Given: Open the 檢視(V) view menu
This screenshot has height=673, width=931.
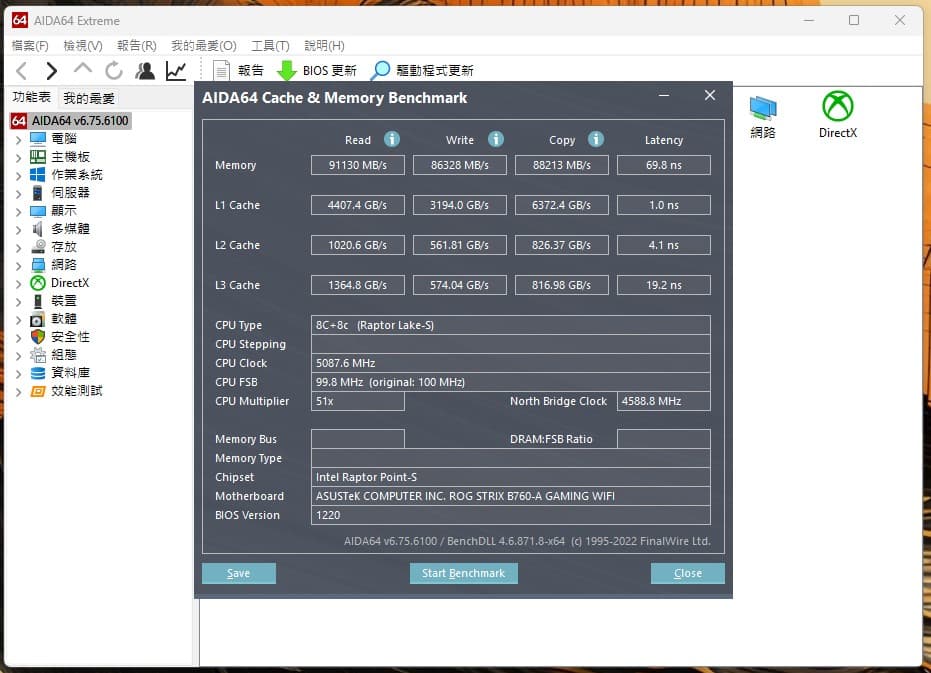Looking at the screenshot, I should (x=83, y=46).
